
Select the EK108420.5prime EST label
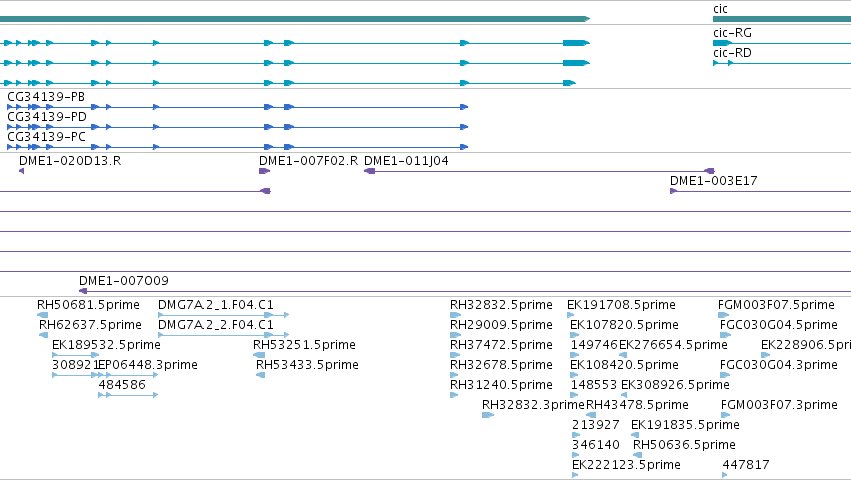624,365
